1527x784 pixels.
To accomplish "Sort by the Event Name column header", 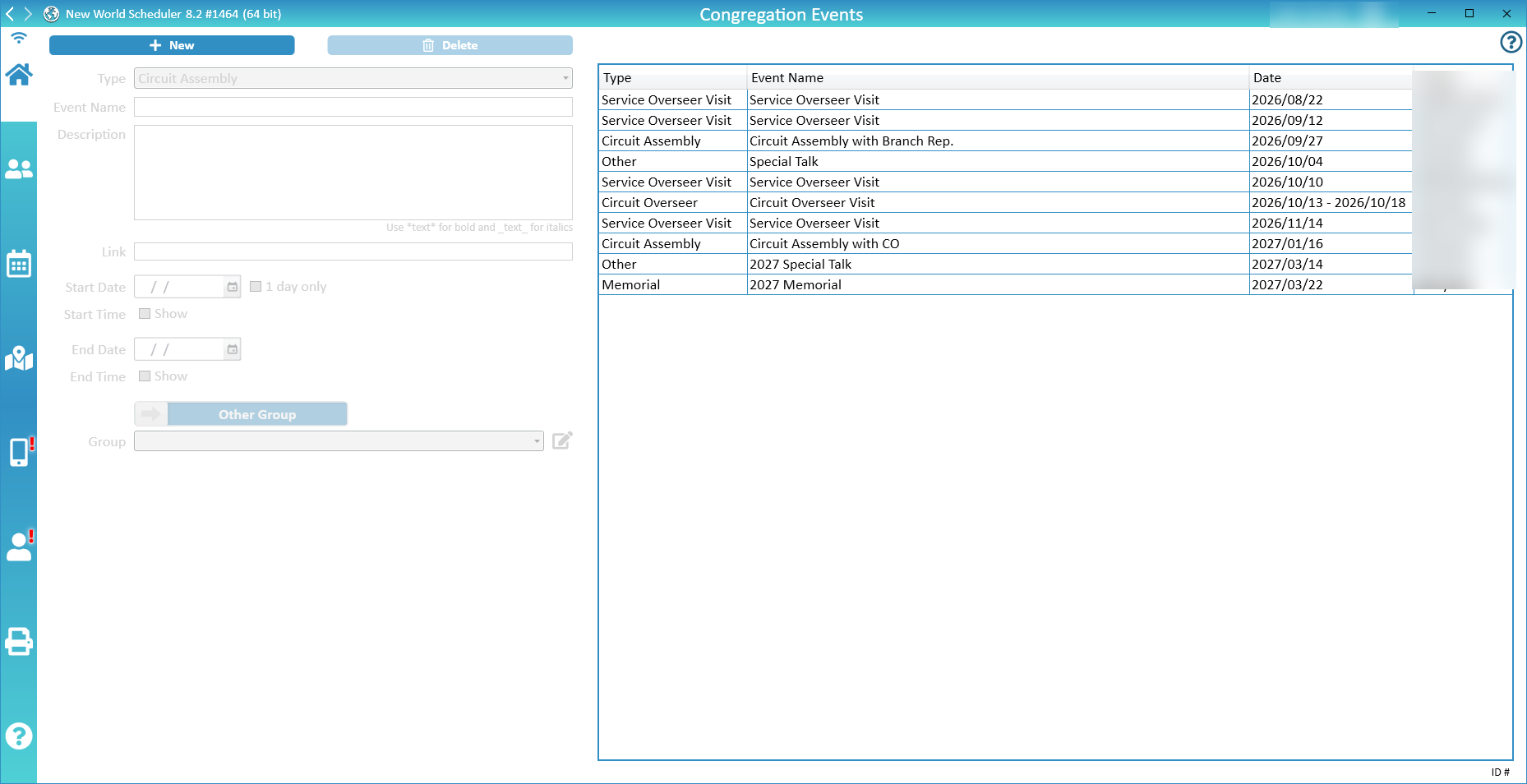I will pyautogui.click(x=999, y=77).
